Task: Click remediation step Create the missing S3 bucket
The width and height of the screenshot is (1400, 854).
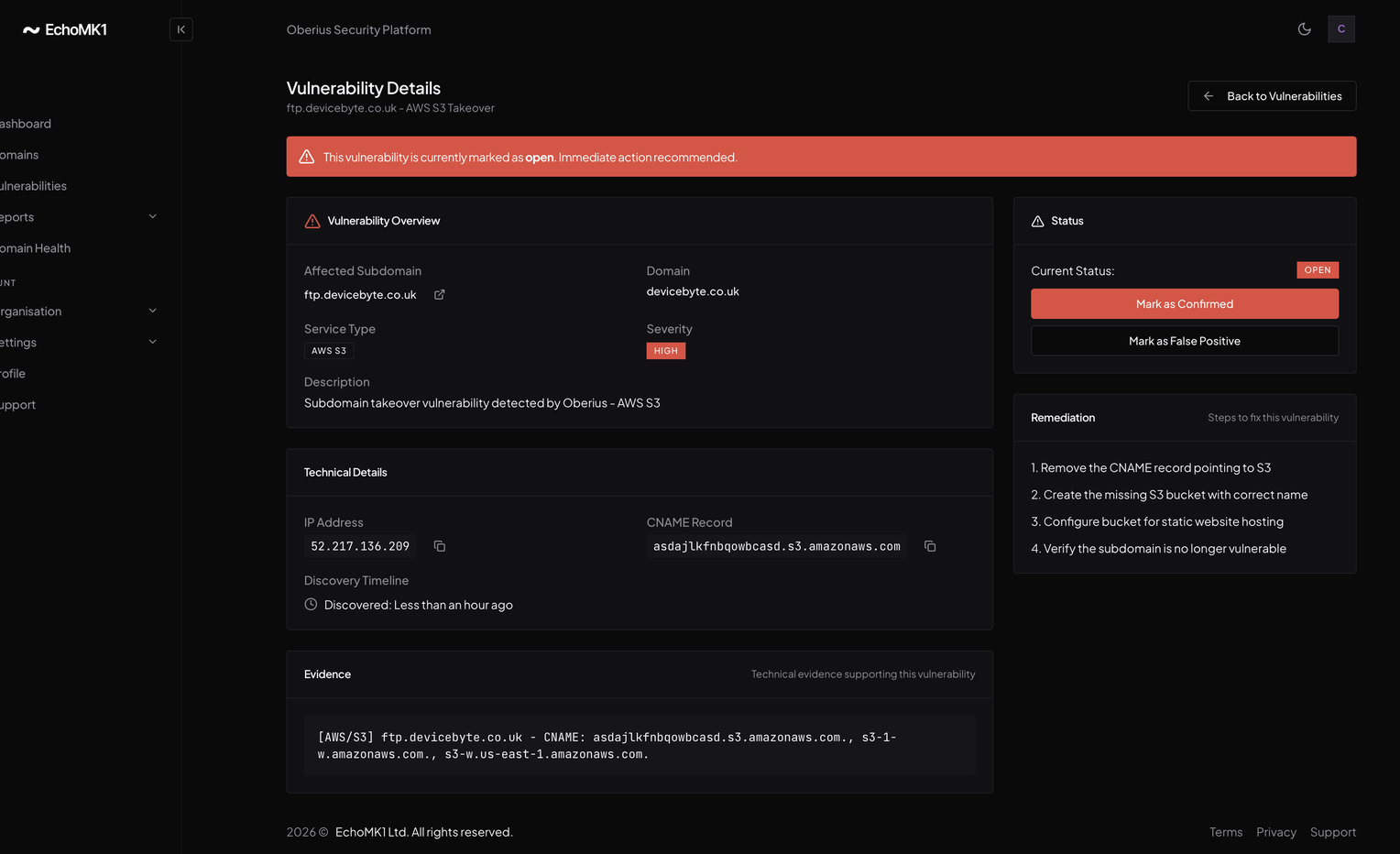Action: (1169, 495)
